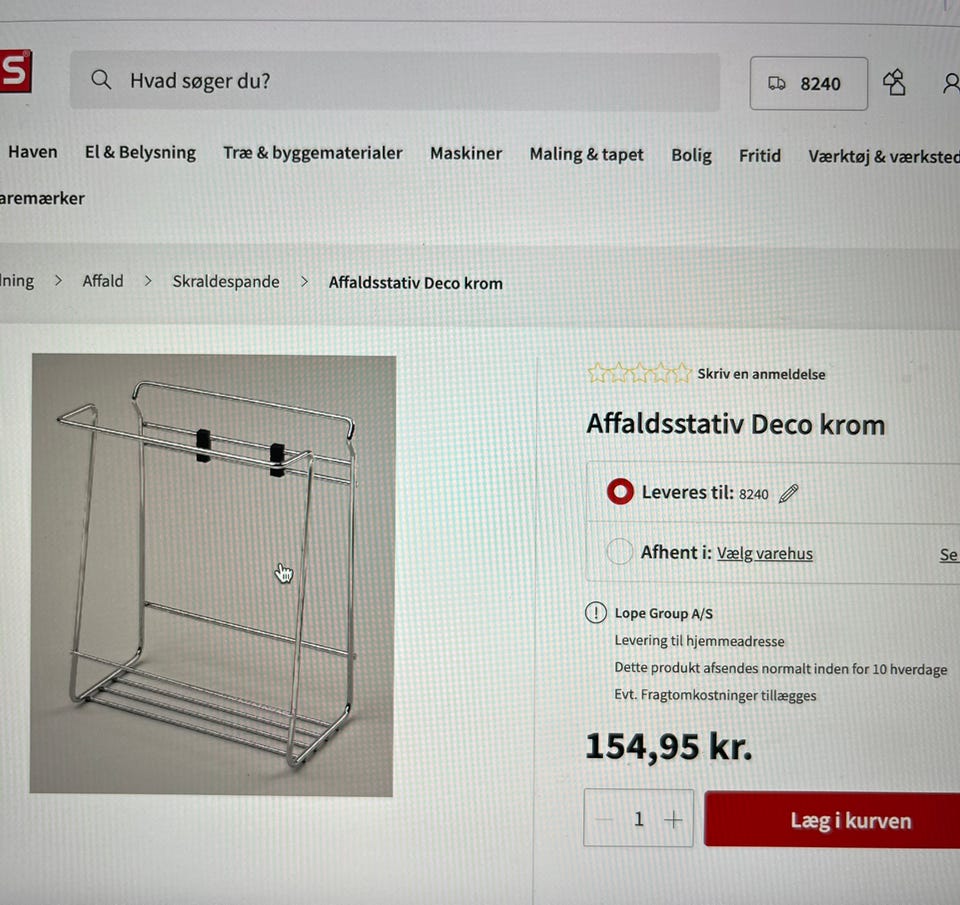Click the magnifying glass search icon

click(x=101, y=80)
